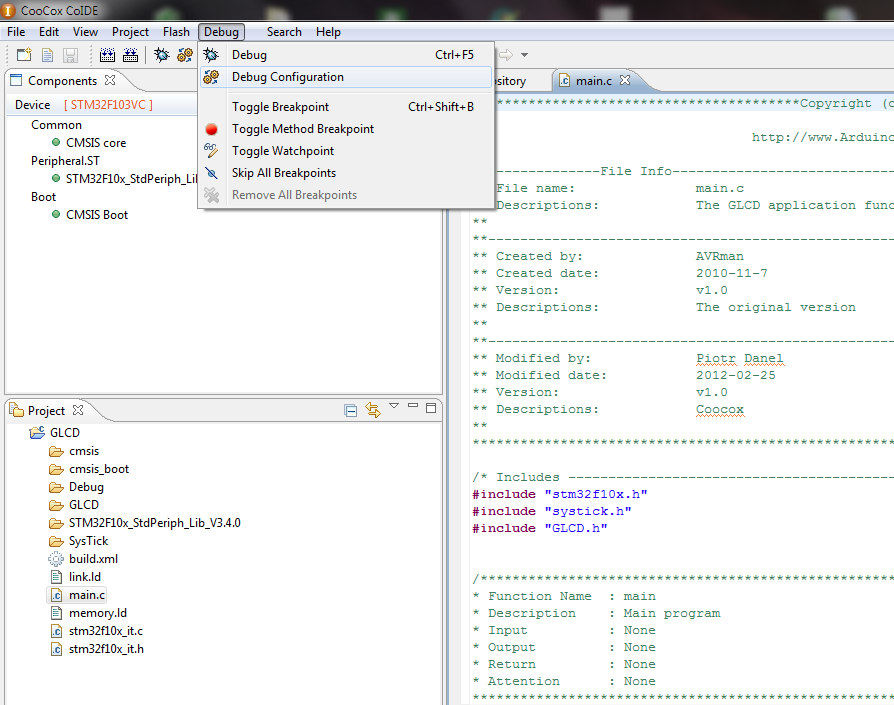Open the Search menu
The image size is (894, 705).
(284, 32)
